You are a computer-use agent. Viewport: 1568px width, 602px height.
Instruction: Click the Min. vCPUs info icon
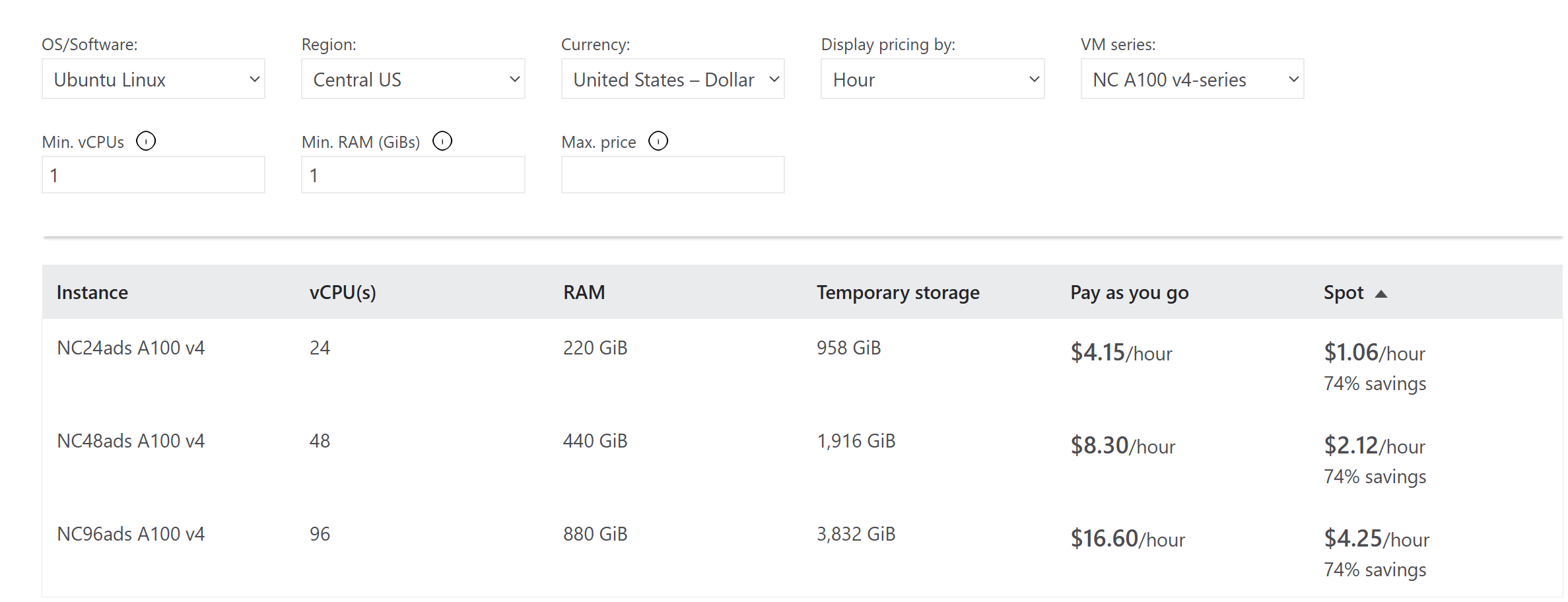click(x=145, y=141)
